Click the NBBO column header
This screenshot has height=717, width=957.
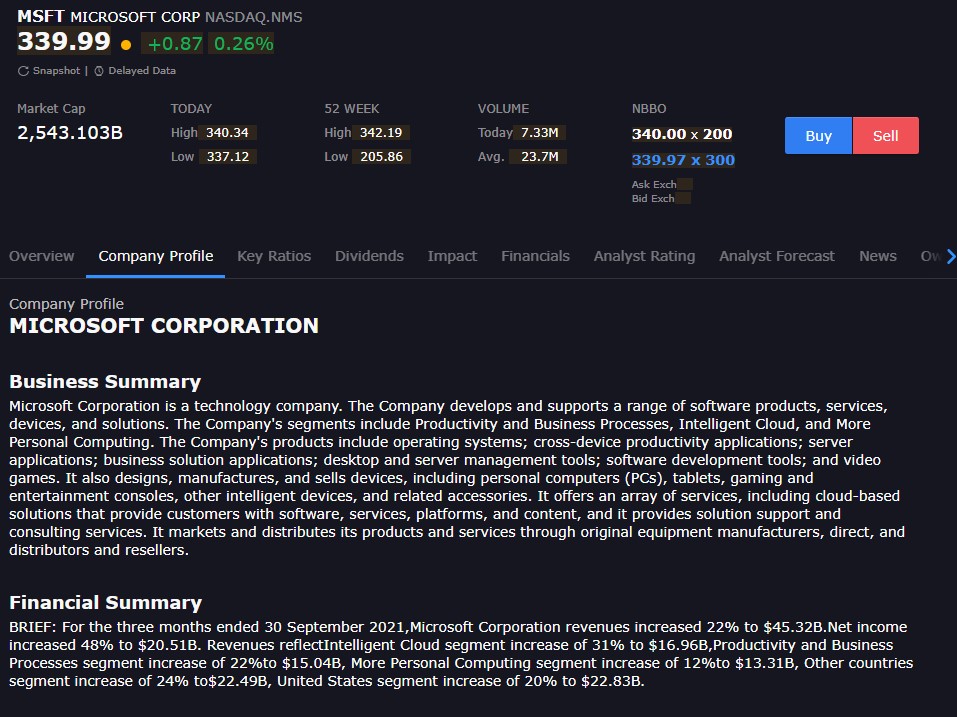pyautogui.click(x=649, y=109)
